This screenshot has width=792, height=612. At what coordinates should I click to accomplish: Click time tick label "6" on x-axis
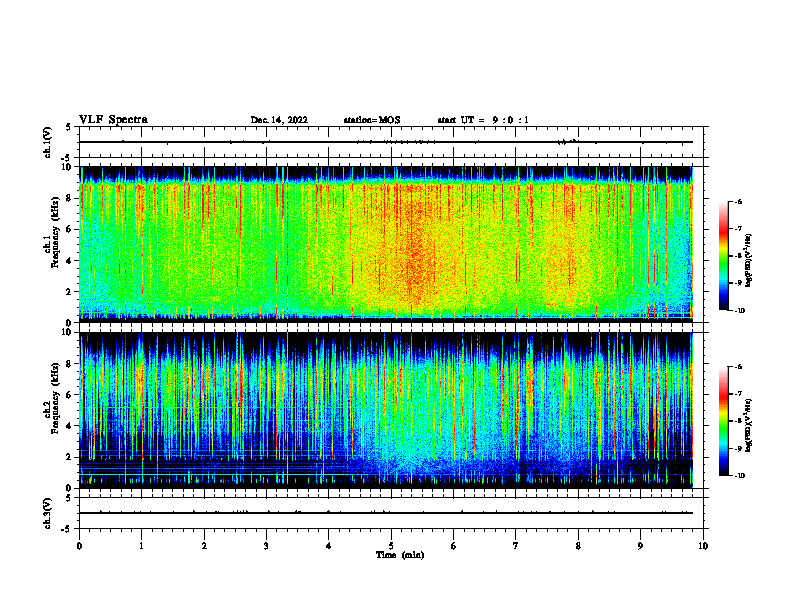pyautogui.click(x=454, y=546)
